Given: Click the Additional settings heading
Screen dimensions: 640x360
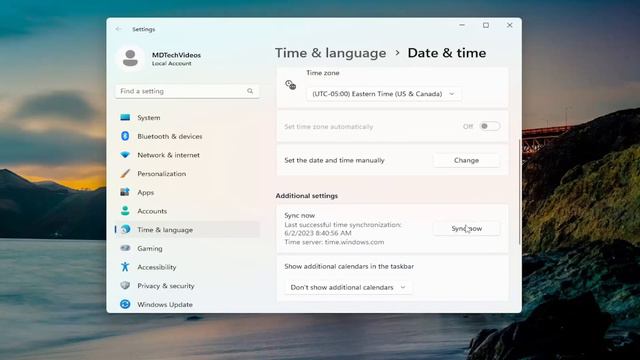Looking at the screenshot, I should coord(307,196).
